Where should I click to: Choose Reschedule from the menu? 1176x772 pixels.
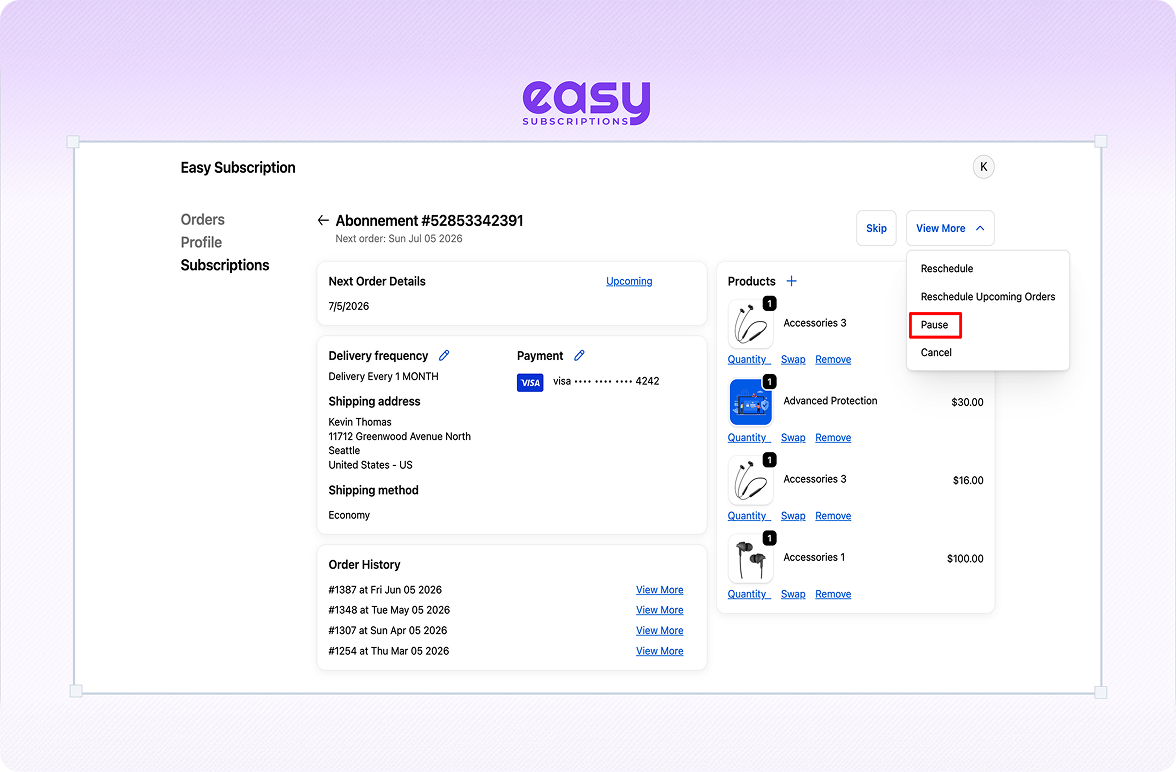click(x=946, y=269)
